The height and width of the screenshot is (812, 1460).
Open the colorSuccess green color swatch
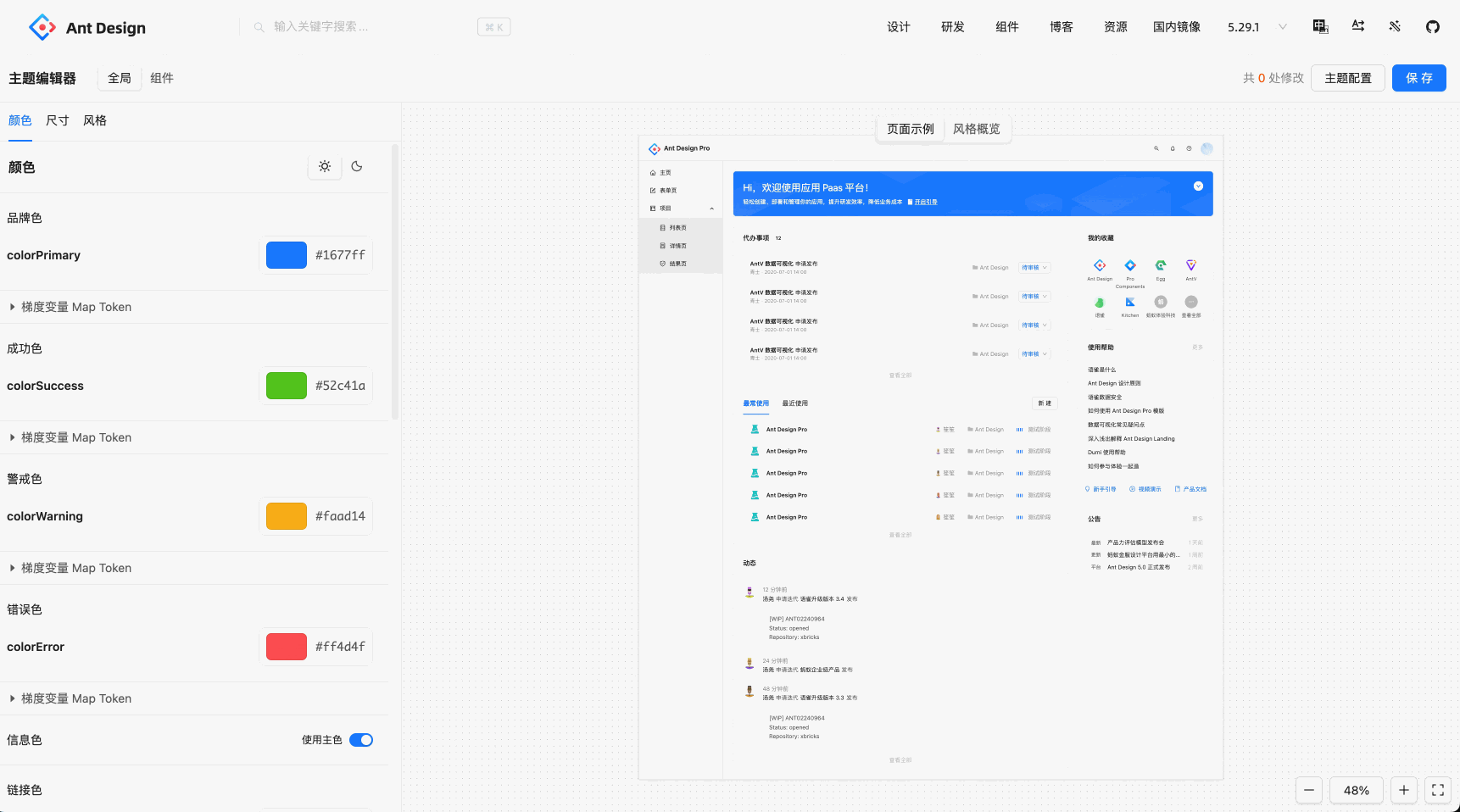click(x=287, y=386)
